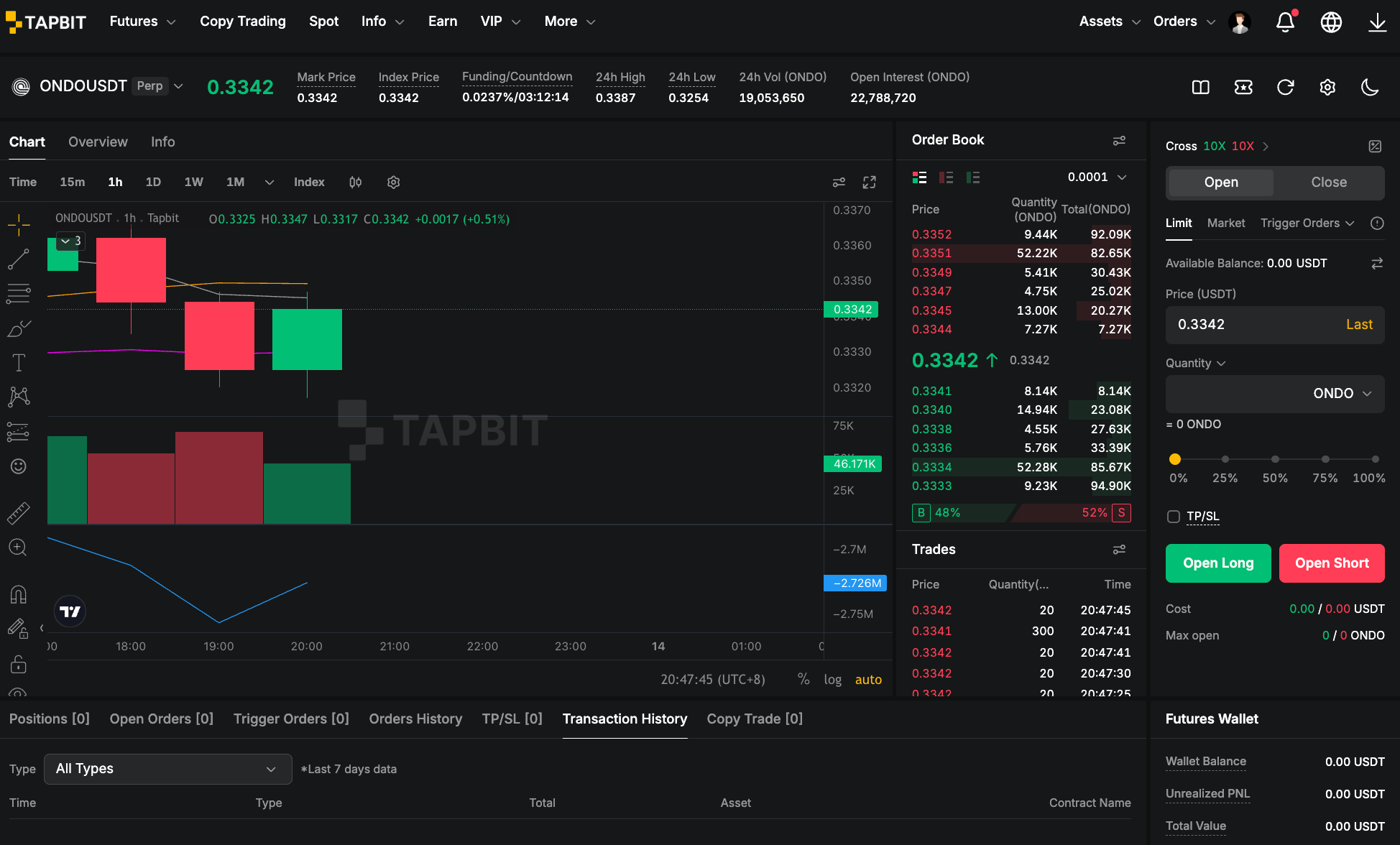Image resolution: width=1400 pixels, height=845 pixels.
Task: Select the 15m timeframe
Action: [x=72, y=183]
